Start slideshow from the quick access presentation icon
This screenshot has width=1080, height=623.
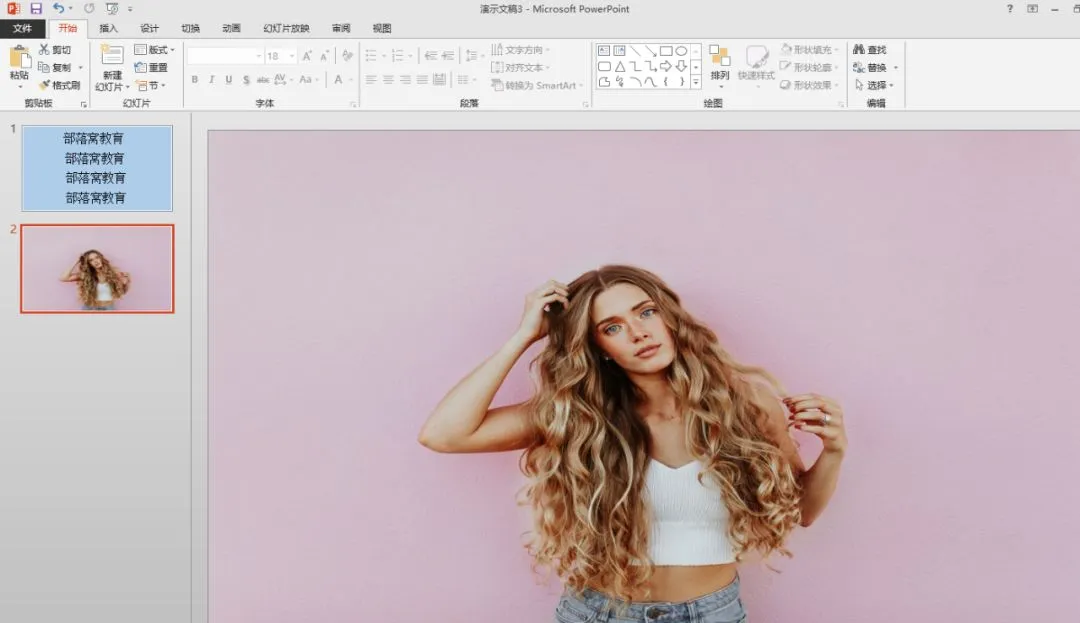point(112,8)
